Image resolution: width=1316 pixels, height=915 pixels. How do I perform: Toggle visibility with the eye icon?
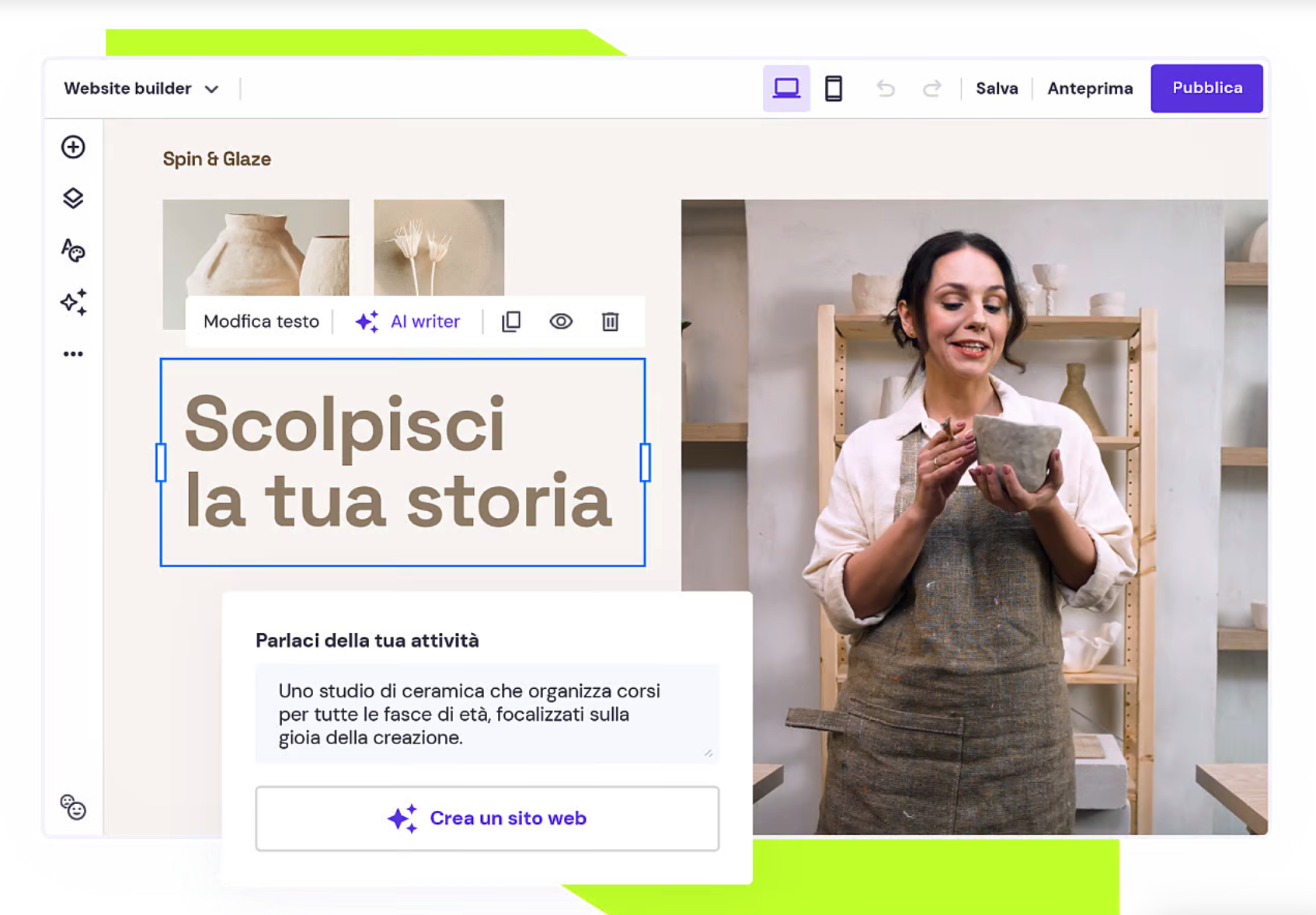point(561,322)
